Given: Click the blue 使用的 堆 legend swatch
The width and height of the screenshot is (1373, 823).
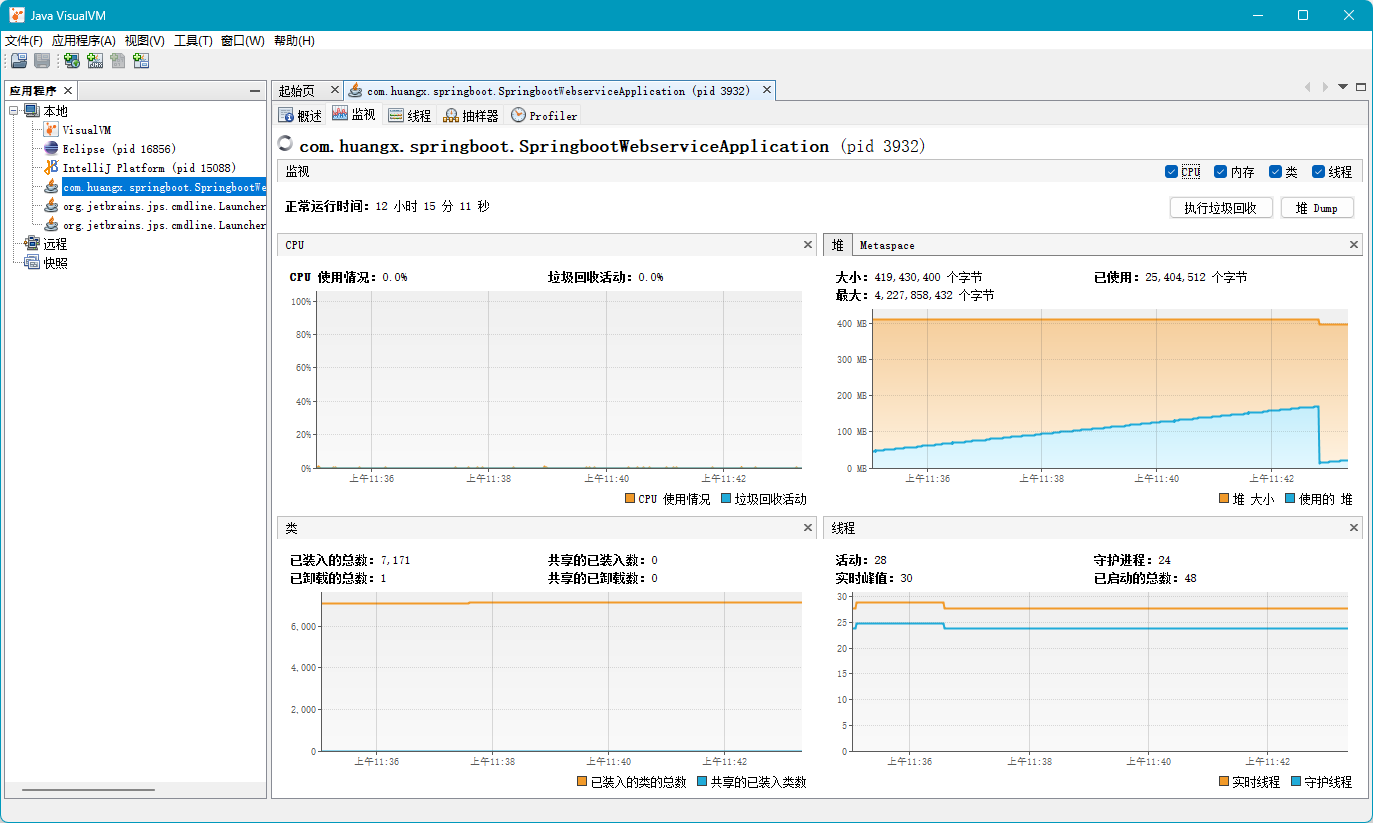Looking at the screenshot, I should click(1290, 498).
